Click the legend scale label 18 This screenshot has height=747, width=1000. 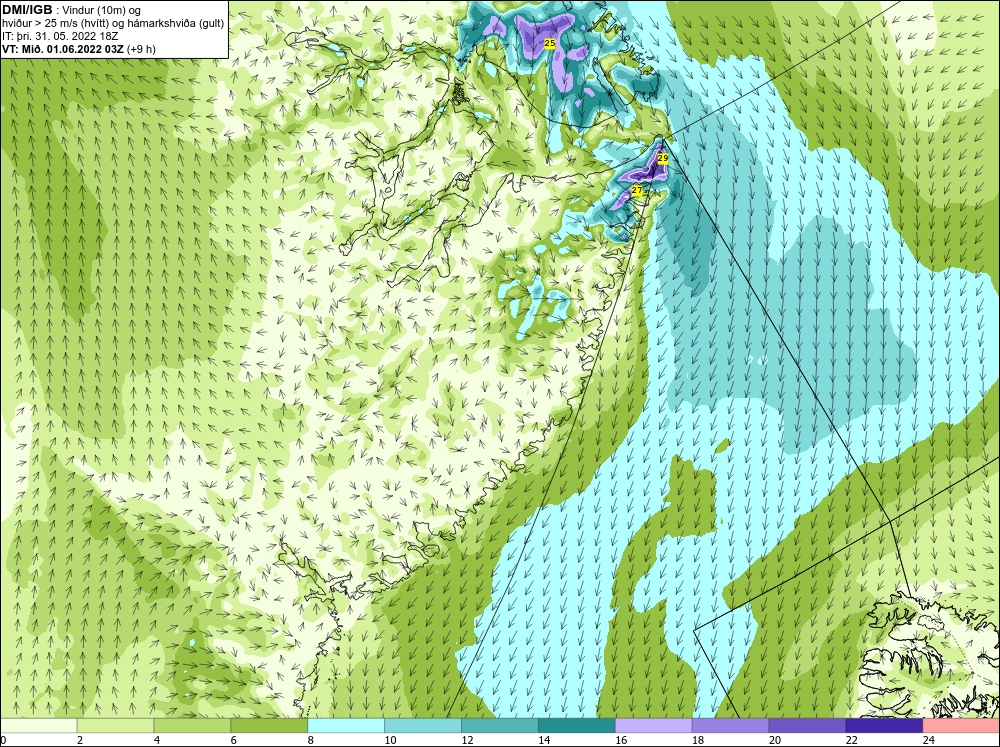pos(698,740)
